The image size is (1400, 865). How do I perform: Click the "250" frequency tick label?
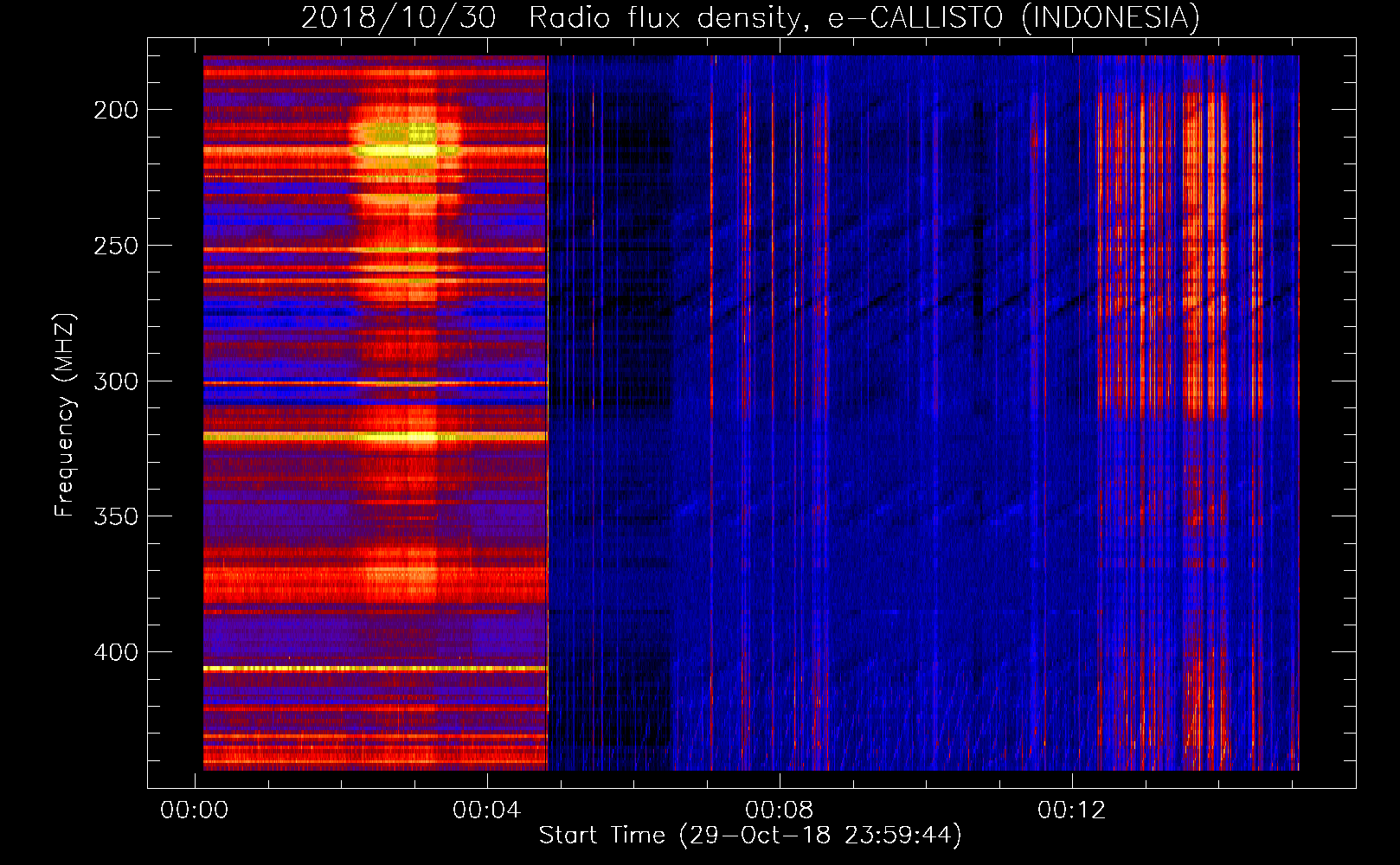[116, 246]
